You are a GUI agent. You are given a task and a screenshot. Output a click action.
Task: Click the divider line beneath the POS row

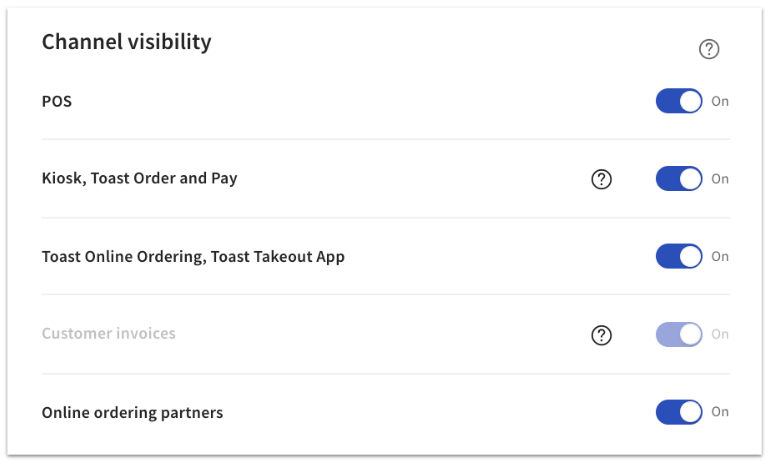point(385,140)
